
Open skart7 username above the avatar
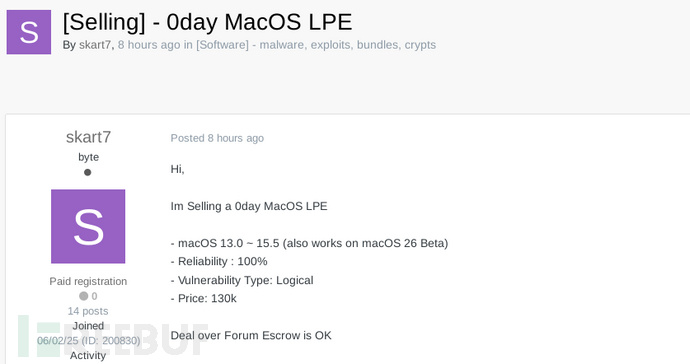tap(88, 137)
